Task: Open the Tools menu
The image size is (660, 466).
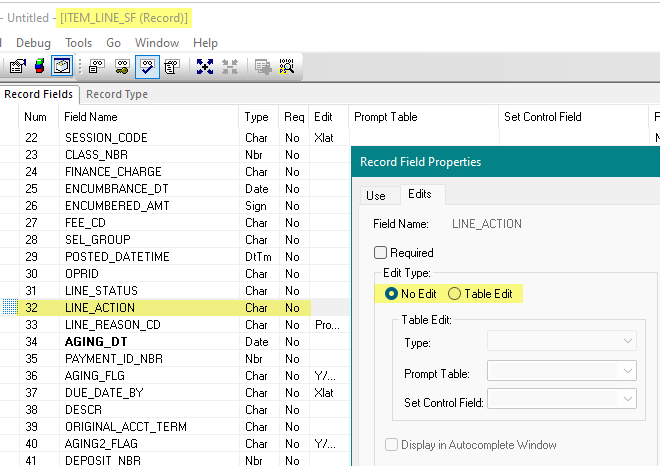Action: pyautogui.click(x=78, y=43)
